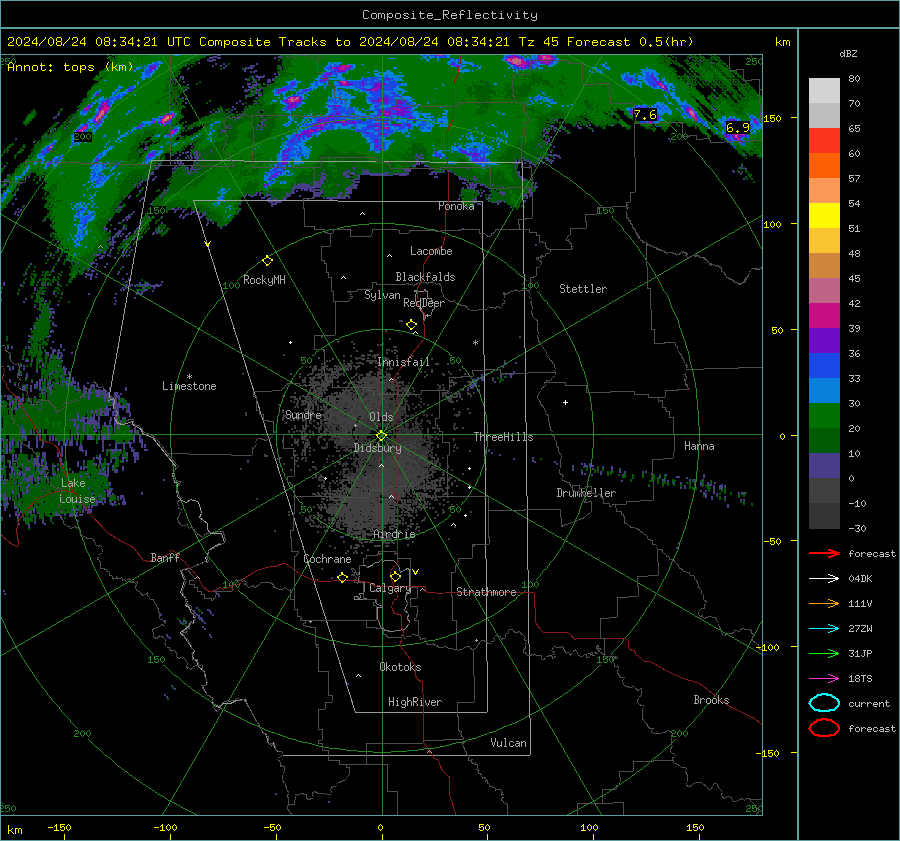
Task: Click the Hanna city label
Action: 699,446
